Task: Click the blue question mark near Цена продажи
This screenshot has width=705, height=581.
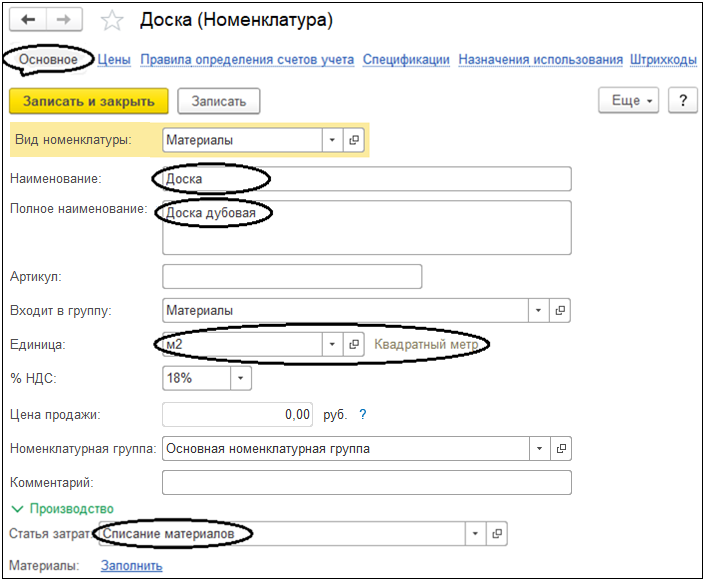Action: click(x=363, y=415)
